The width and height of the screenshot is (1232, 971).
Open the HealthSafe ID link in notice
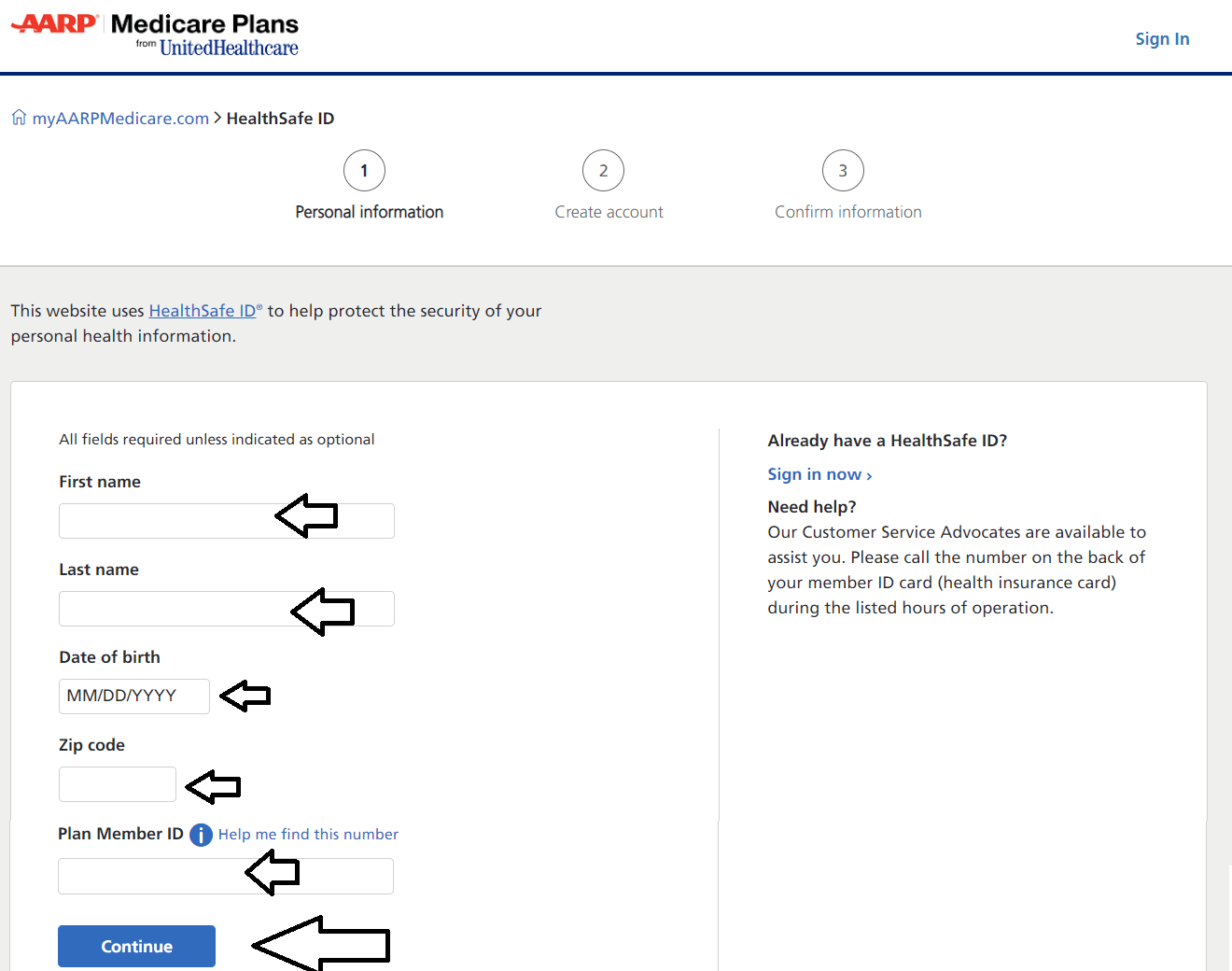point(203,311)
